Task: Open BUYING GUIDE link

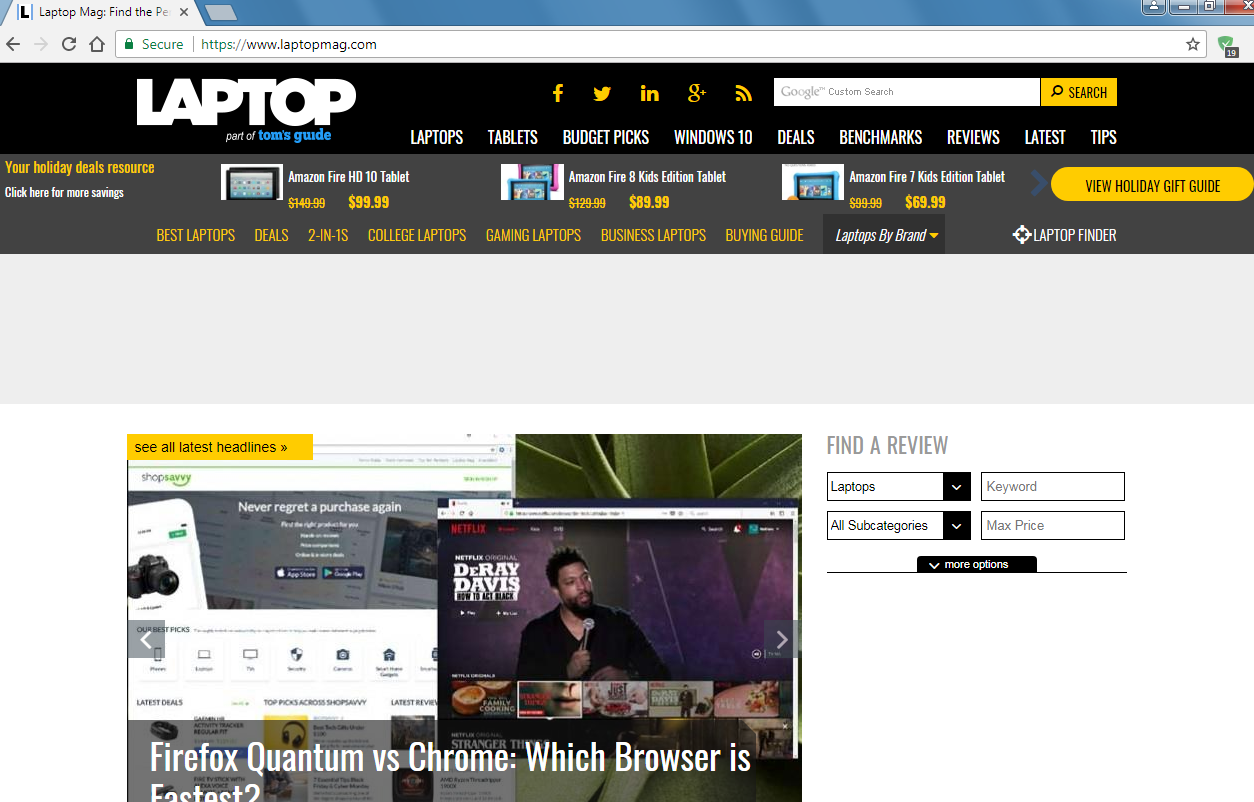Action: (764, 235)
